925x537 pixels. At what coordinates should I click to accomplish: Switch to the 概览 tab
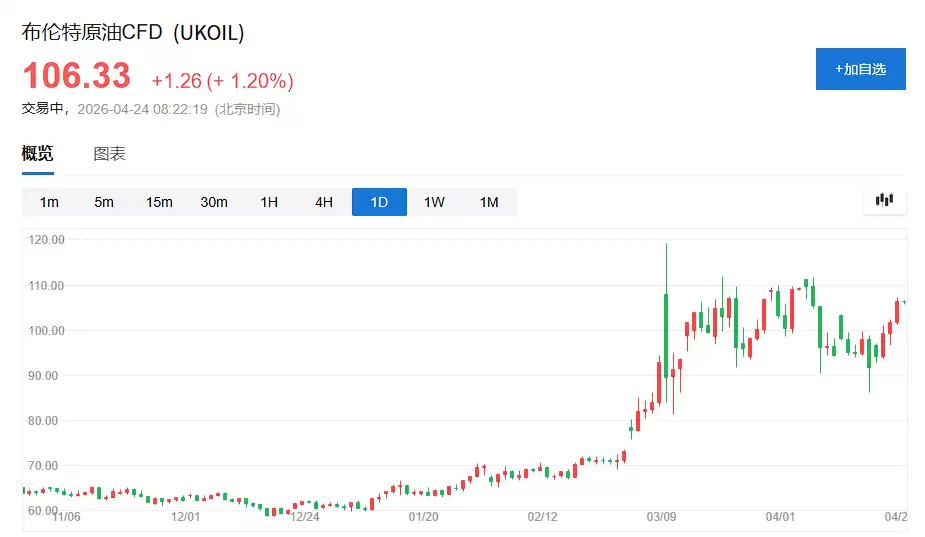tap(38, 154)
